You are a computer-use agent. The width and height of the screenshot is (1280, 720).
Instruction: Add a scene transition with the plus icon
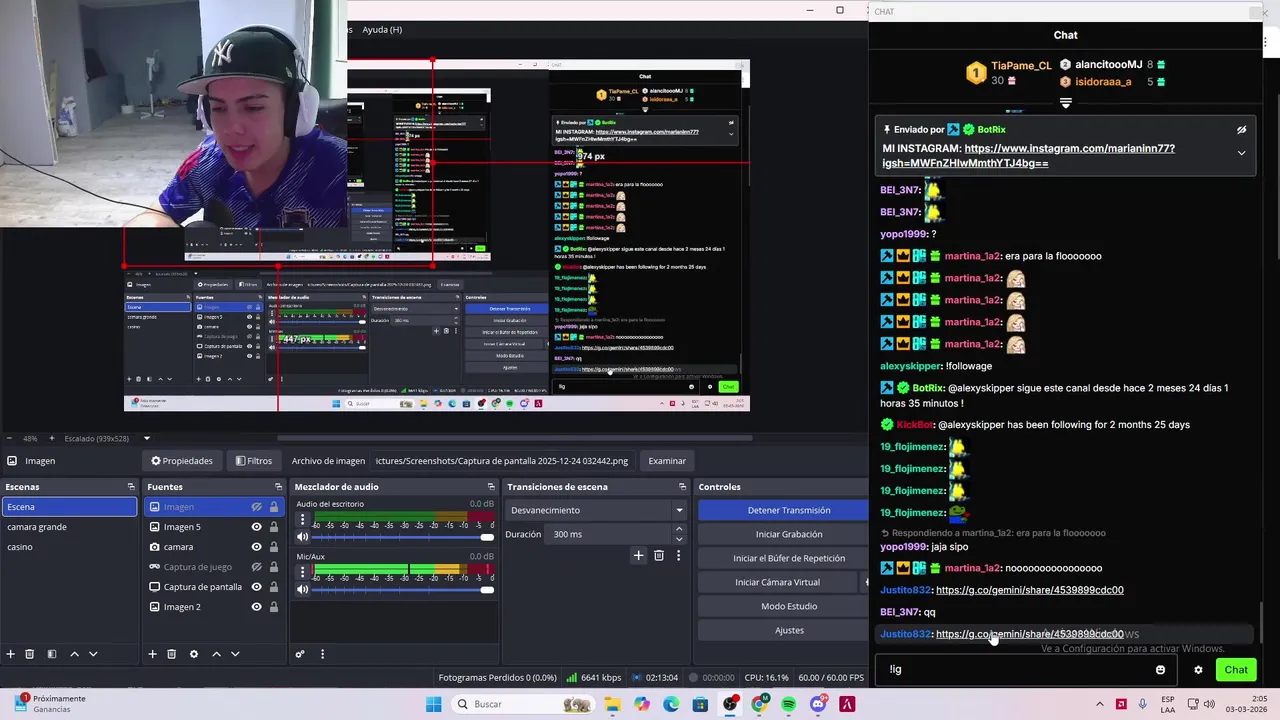(638, 555)
